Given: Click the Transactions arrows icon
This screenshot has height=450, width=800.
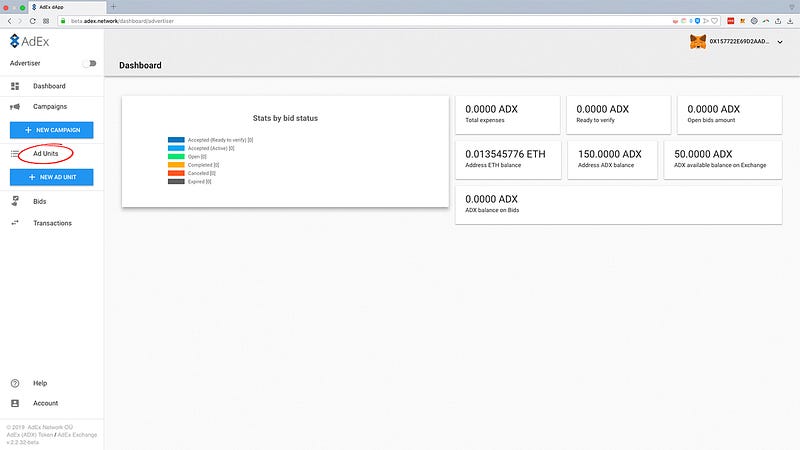Looking at the screenshot, I should click(x=15, y=223).
